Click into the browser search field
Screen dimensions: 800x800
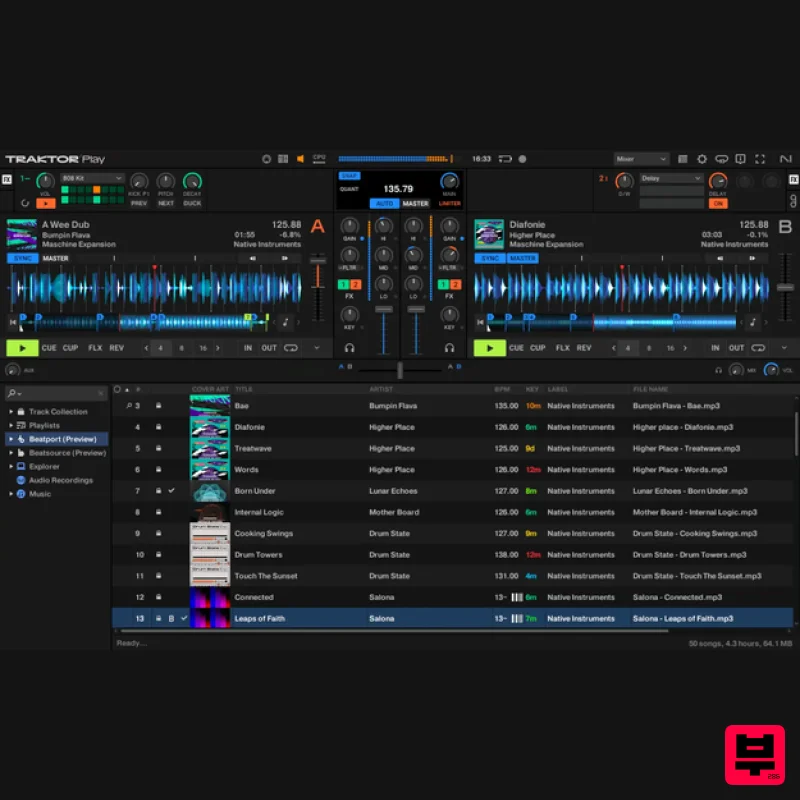tap(59, 393)
